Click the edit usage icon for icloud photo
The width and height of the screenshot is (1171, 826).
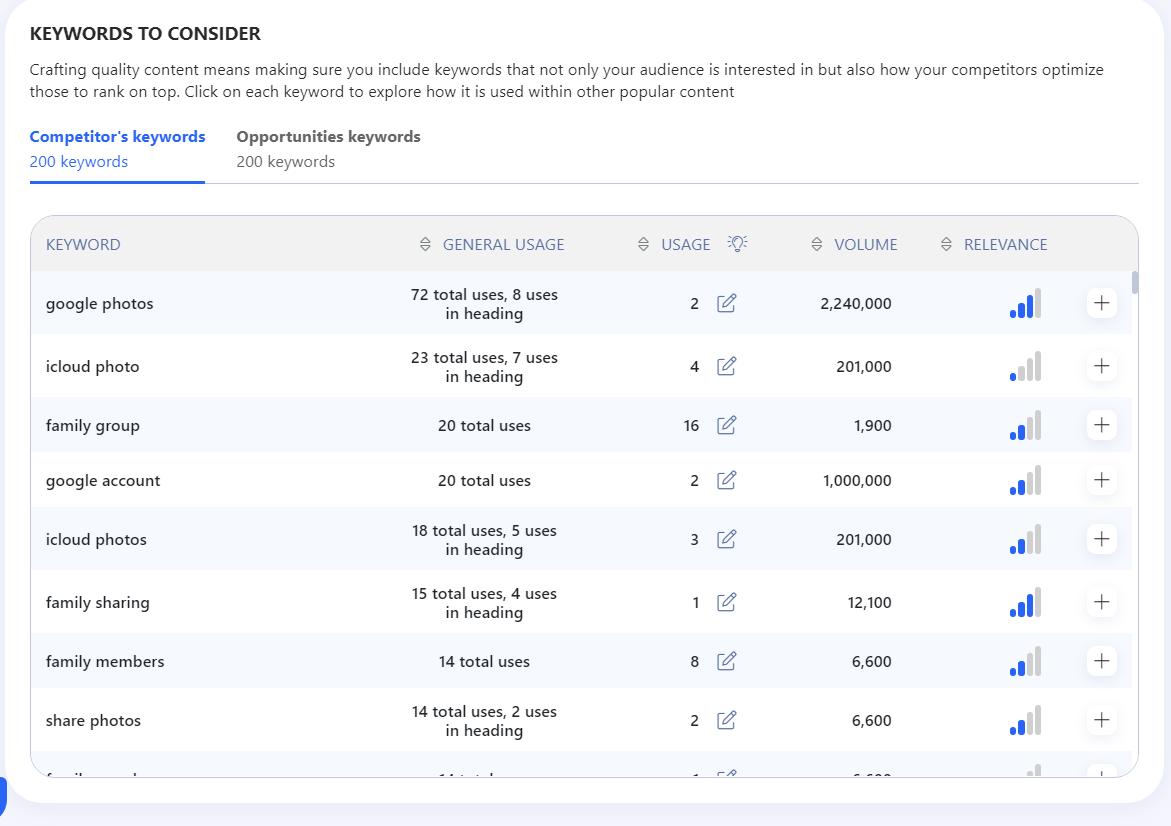(x=727, y=365)
